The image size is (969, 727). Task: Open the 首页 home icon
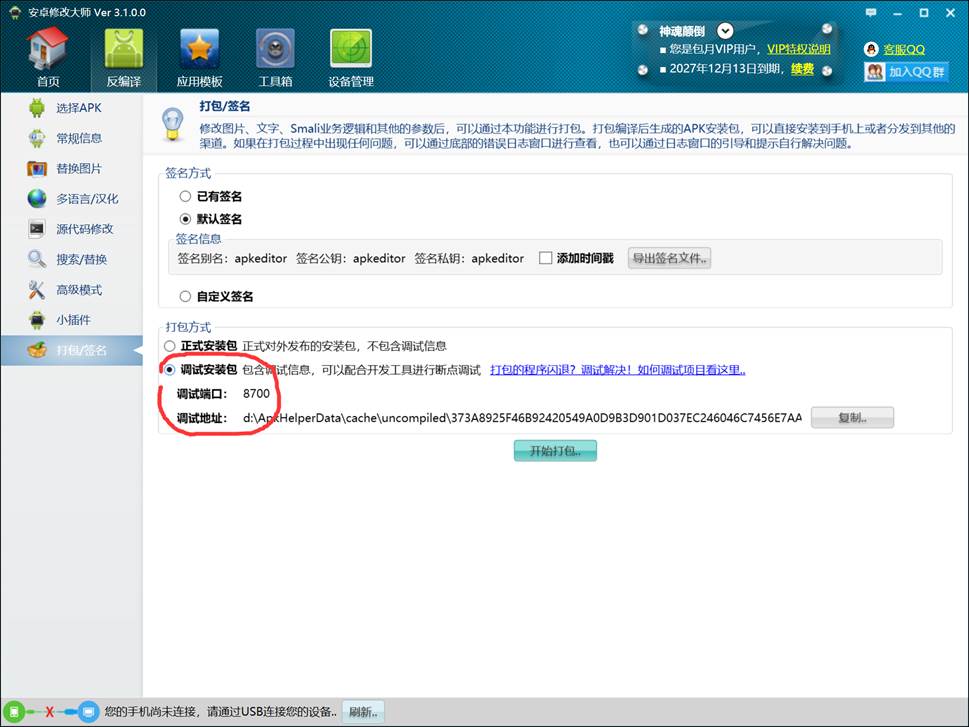coord(48,48)
